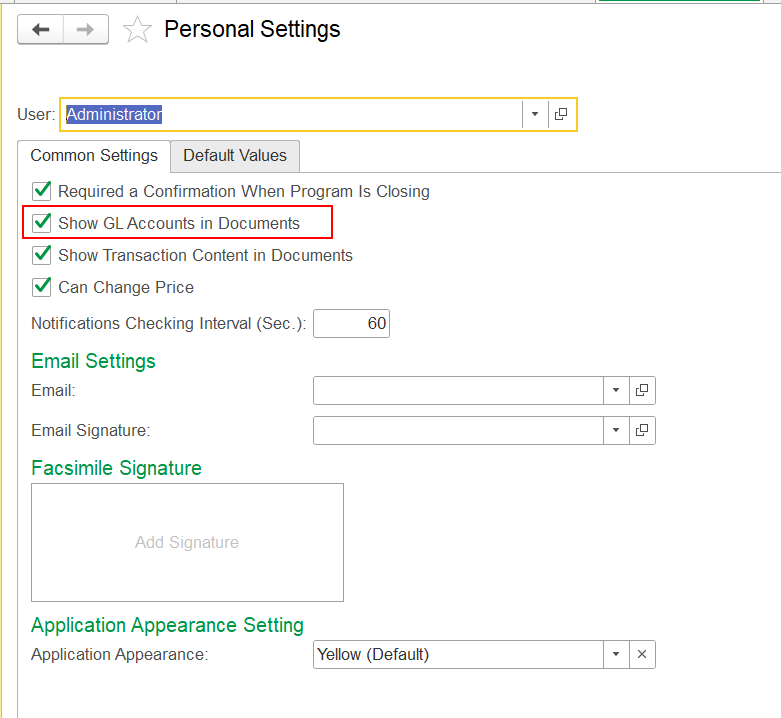Clear the Application Appearance value

click(x=642, y=655)
